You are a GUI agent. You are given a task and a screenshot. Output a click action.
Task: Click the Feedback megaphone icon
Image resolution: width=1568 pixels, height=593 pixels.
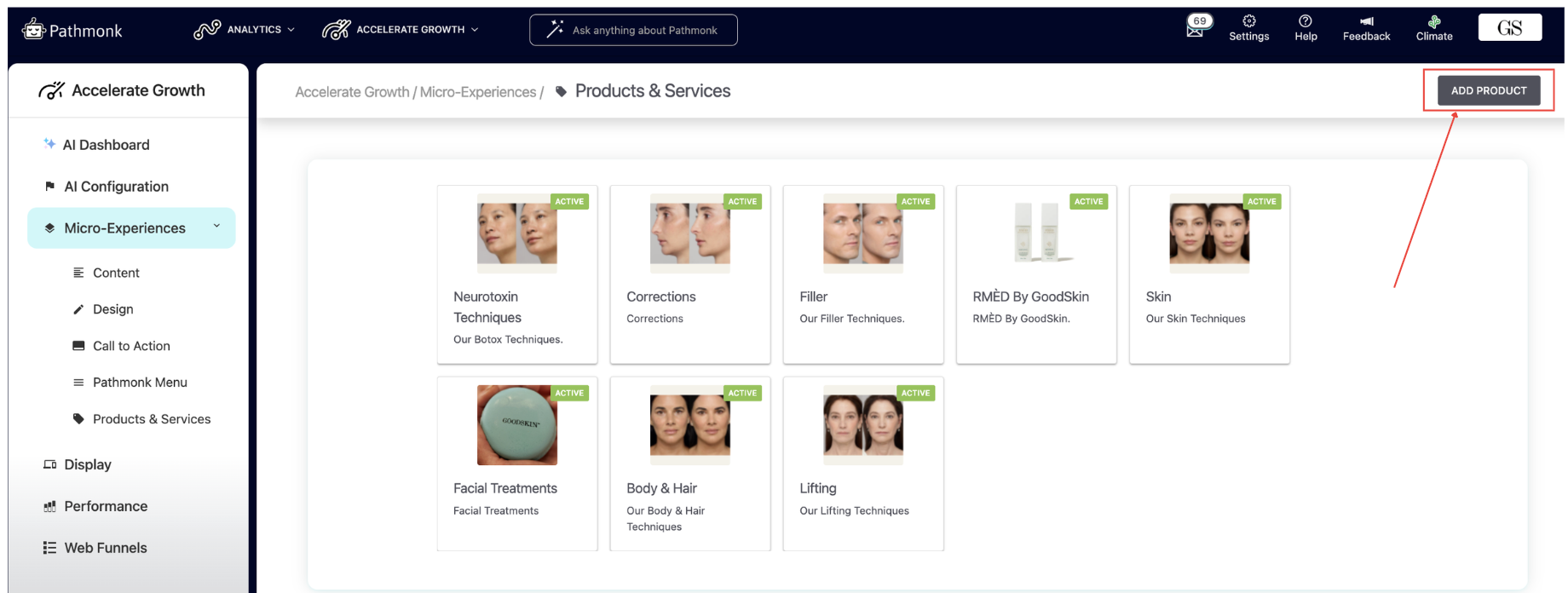pyautogui.click(x=1367, y=21)
